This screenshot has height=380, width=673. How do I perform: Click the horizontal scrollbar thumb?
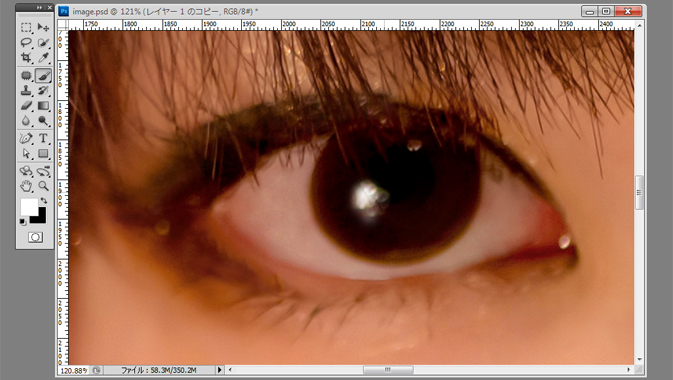point(388,370)
